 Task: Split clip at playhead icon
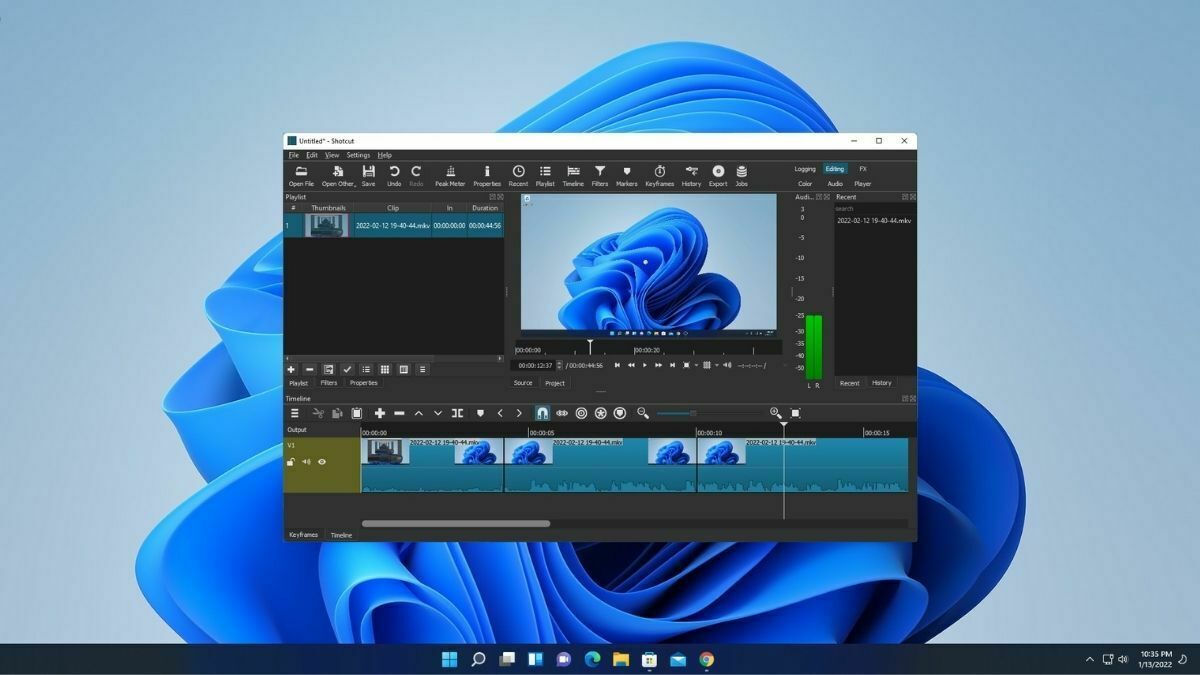[457, 413]
